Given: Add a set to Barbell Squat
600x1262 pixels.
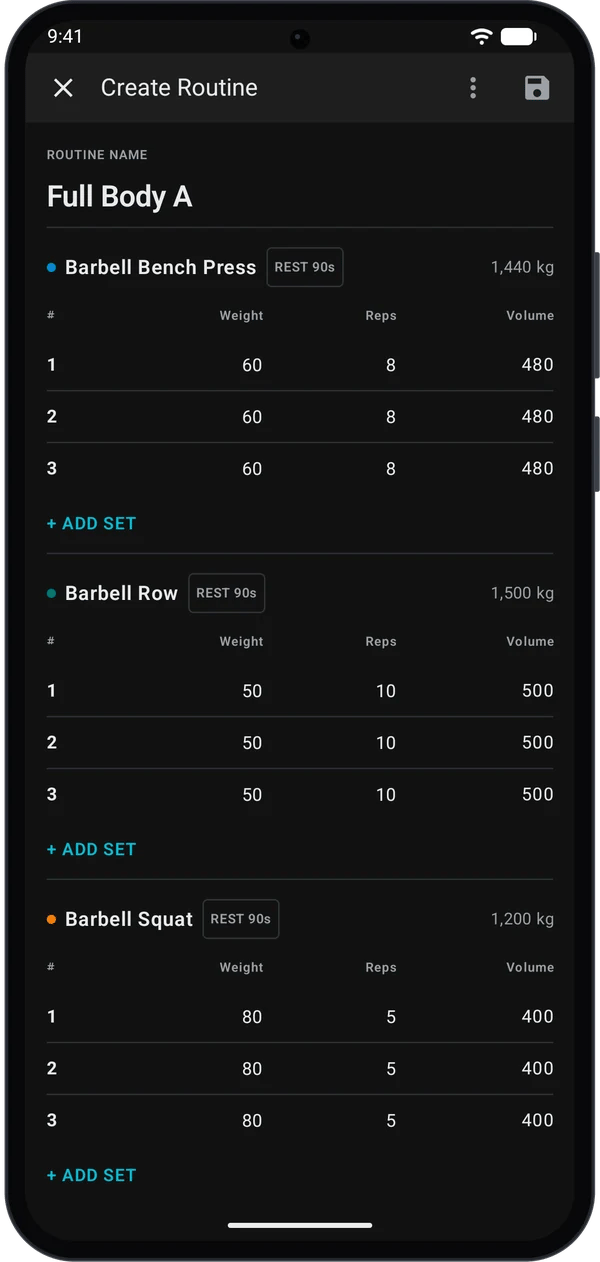Looking at the screenshot, I should coord(91,1175).
